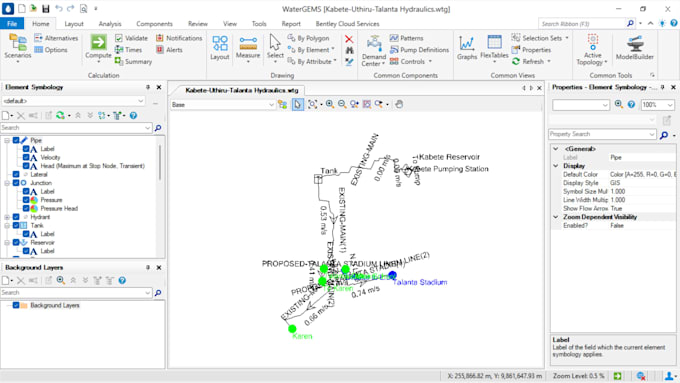Toggle the Pipe layer checkbox
680x383 pixels.
(16, 140)
